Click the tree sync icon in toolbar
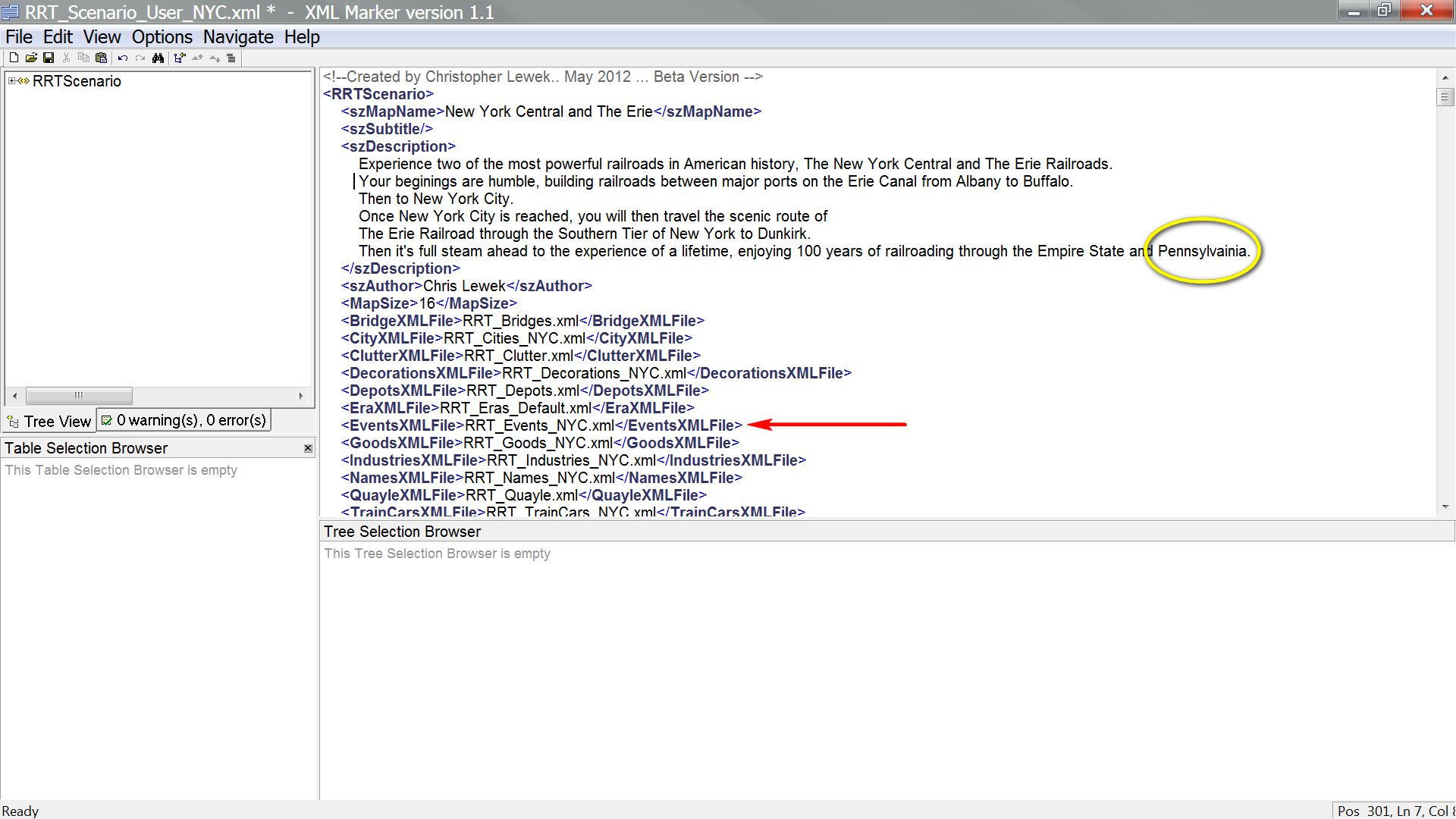 pos(180,58)
